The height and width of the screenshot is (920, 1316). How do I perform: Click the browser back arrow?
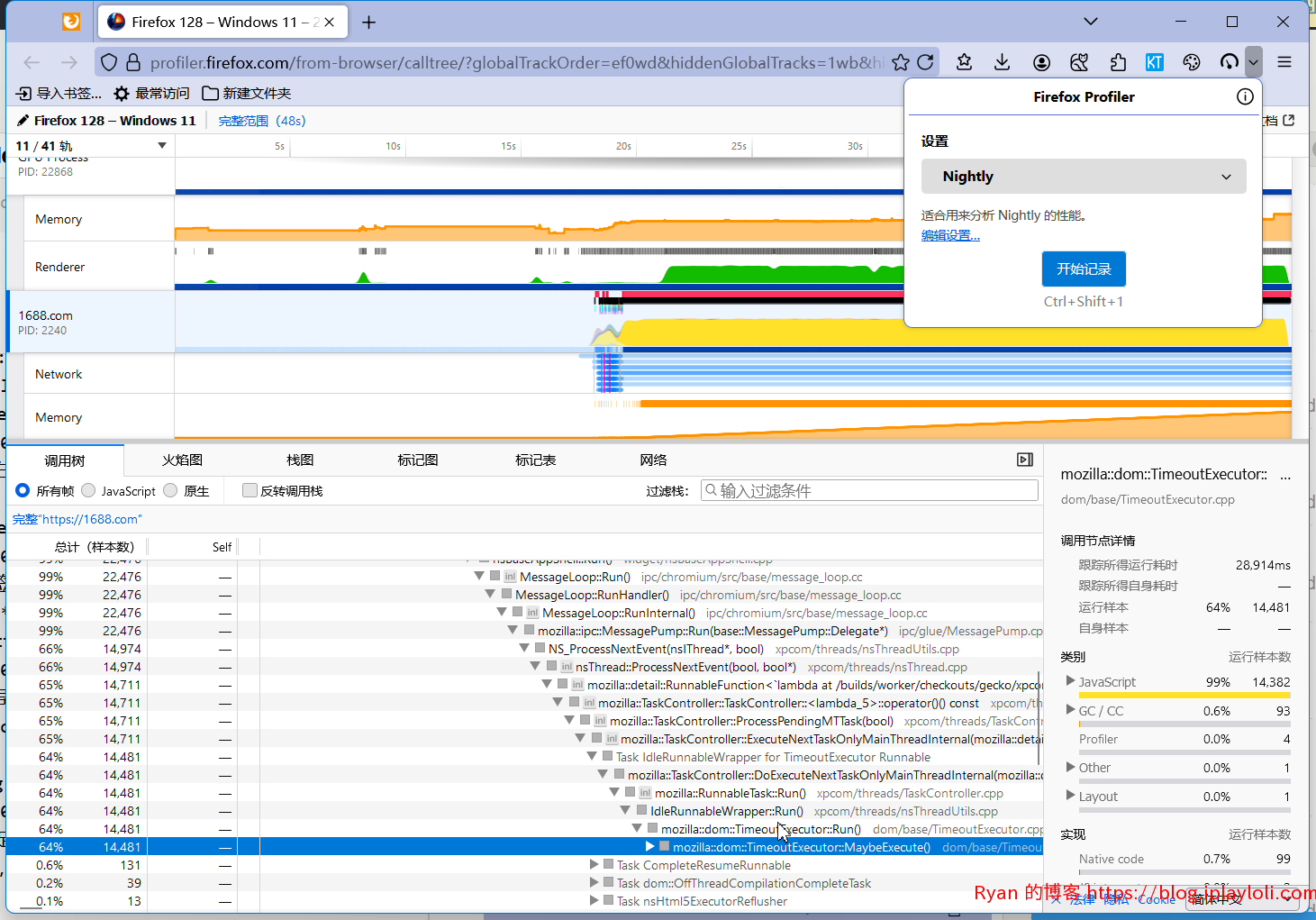32,62
